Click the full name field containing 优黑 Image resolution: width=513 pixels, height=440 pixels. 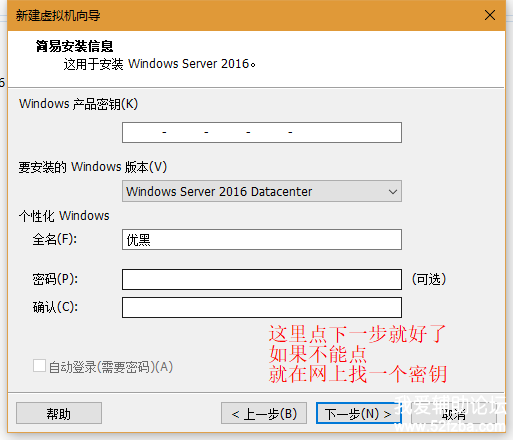click(262, 239)
